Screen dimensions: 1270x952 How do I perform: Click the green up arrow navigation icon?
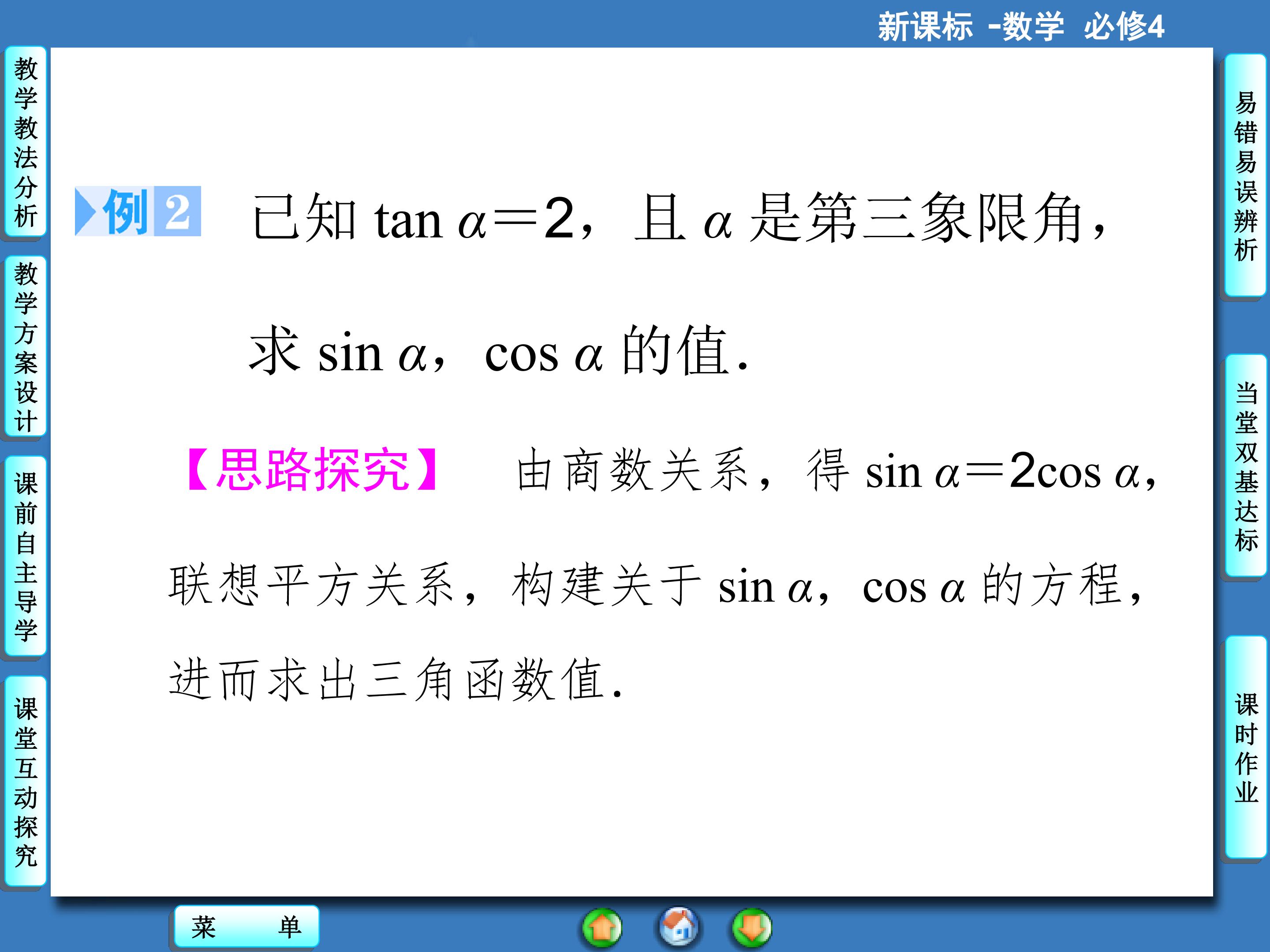click(x=601, y=927)
